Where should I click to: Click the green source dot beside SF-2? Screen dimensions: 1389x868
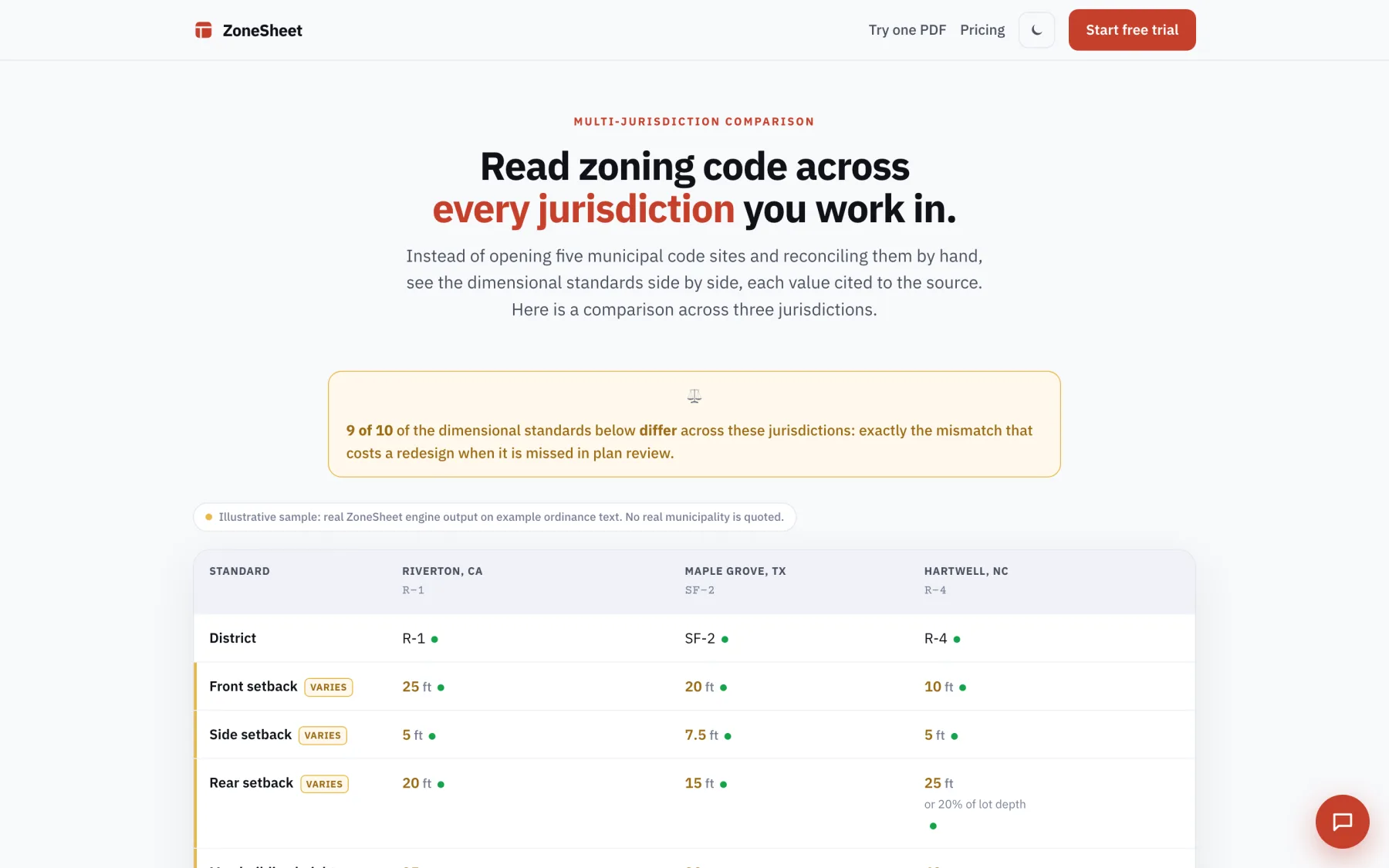(x=725, y=640)
